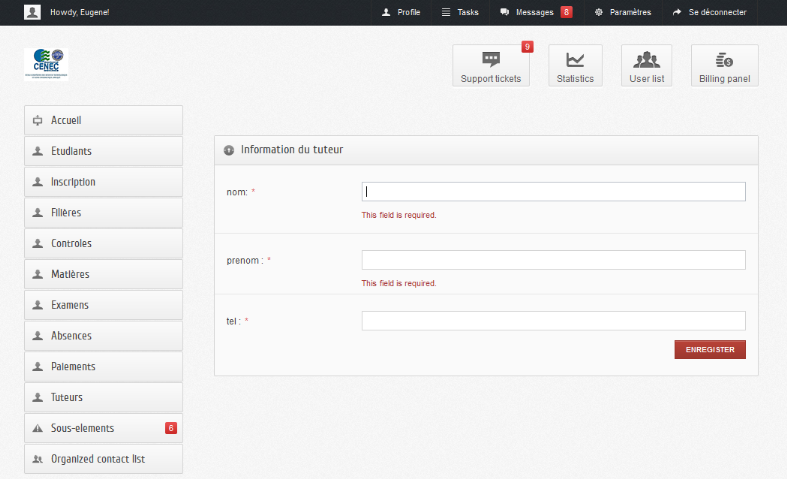Click the CENEC logo
This screenshot has height=479, width=787.
(x=46, y=63)
